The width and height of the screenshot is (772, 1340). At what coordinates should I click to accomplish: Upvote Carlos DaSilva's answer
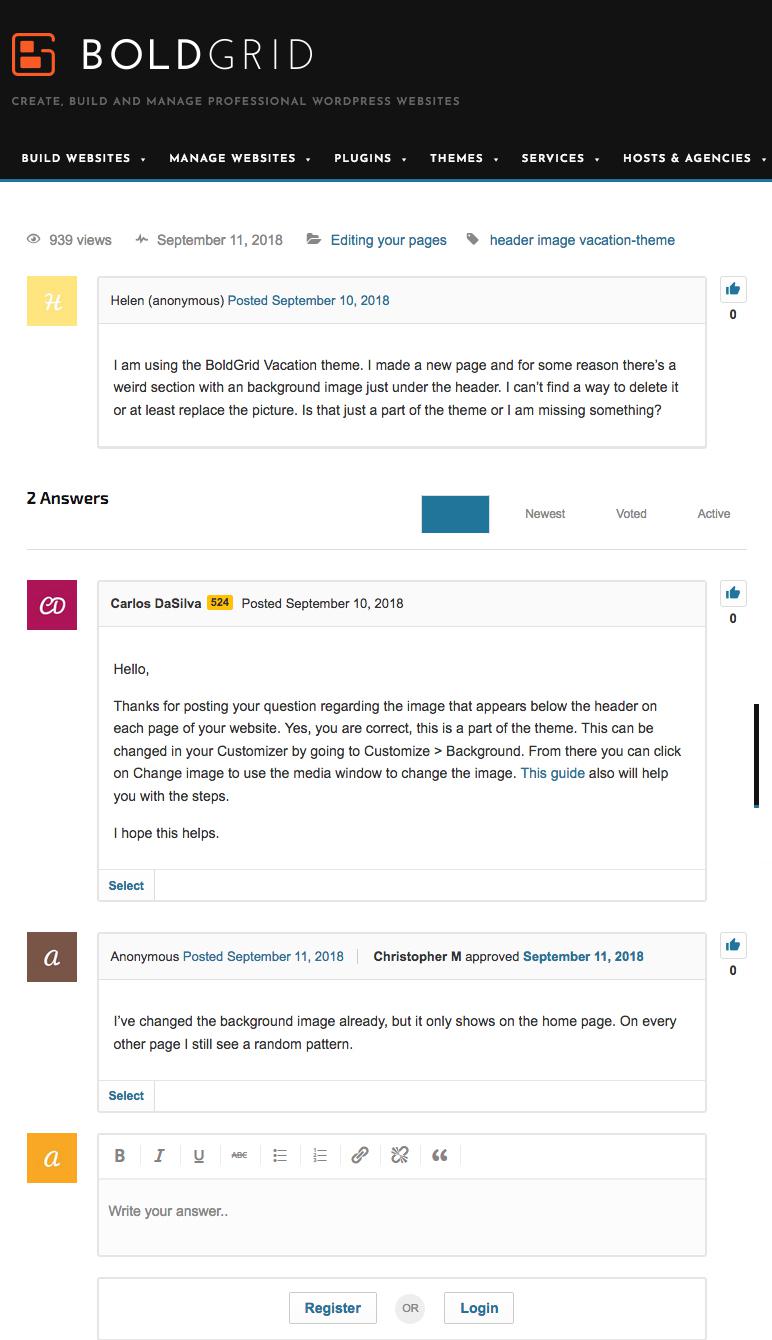(x=733, y=593)
